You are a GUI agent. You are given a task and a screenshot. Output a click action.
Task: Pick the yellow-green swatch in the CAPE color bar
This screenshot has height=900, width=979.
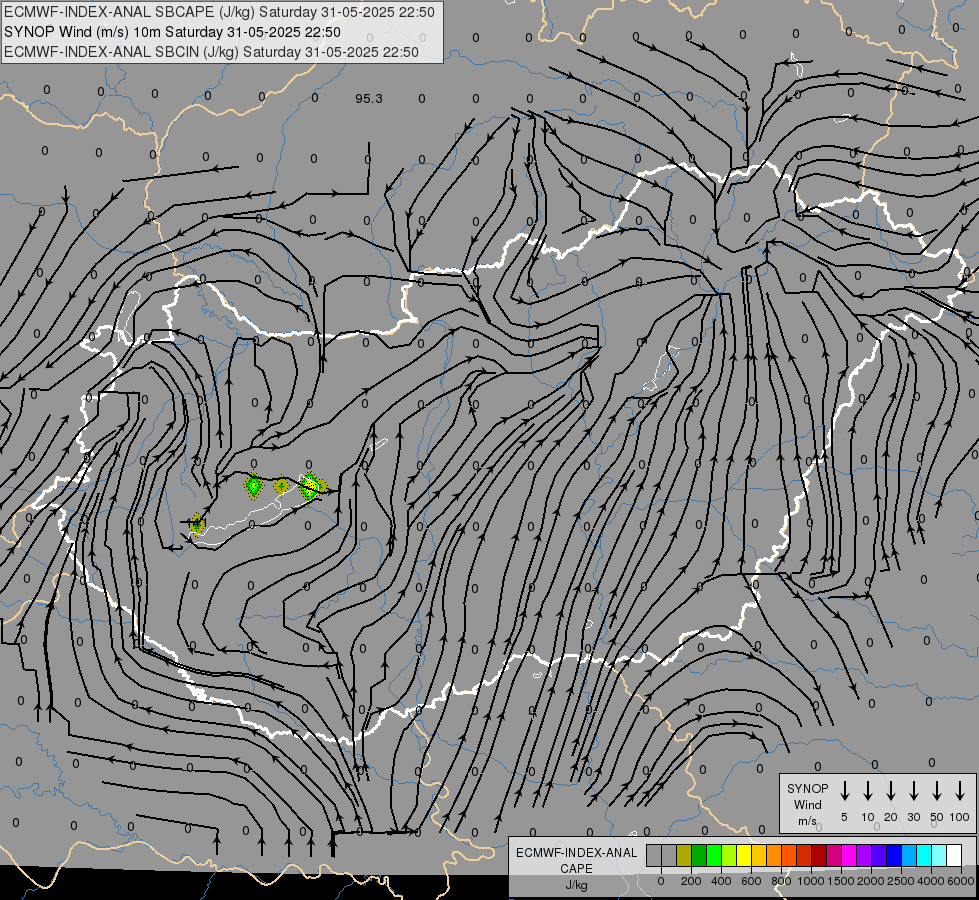click(x=729, y=855)
